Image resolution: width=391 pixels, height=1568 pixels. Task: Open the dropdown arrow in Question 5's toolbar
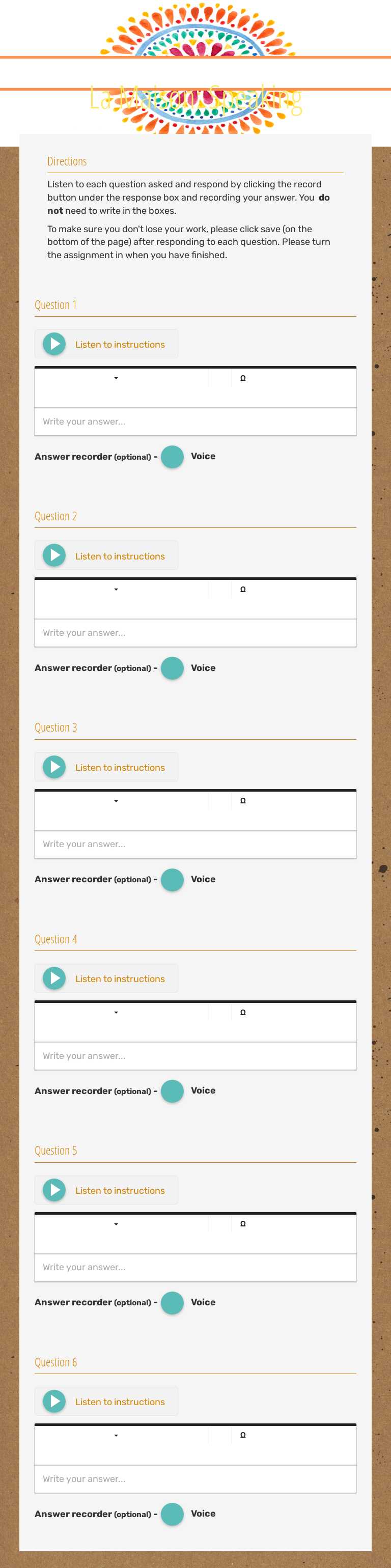point(115,1223)
